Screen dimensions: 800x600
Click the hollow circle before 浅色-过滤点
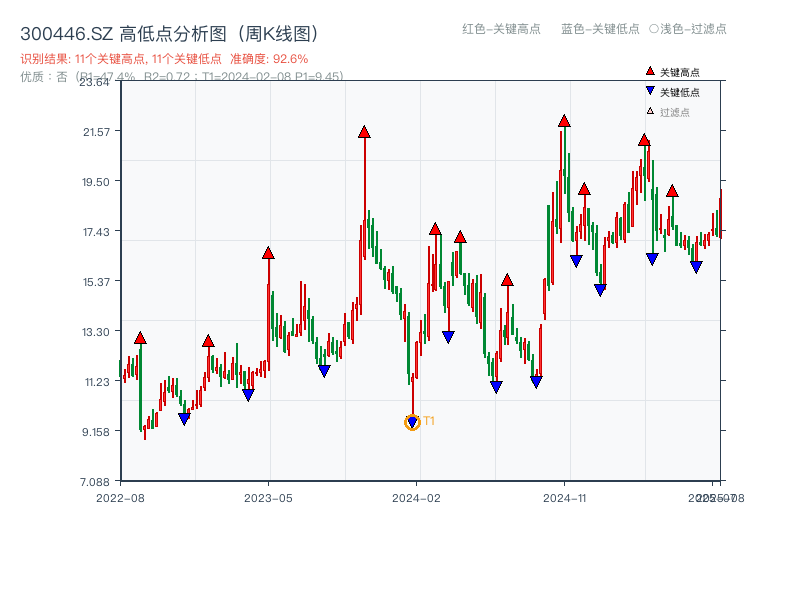pos(654,29)
